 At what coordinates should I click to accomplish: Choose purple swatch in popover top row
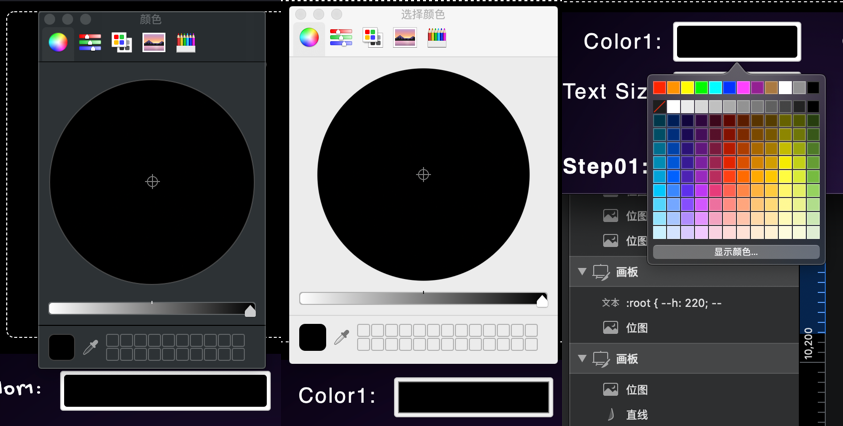point(757,88)
